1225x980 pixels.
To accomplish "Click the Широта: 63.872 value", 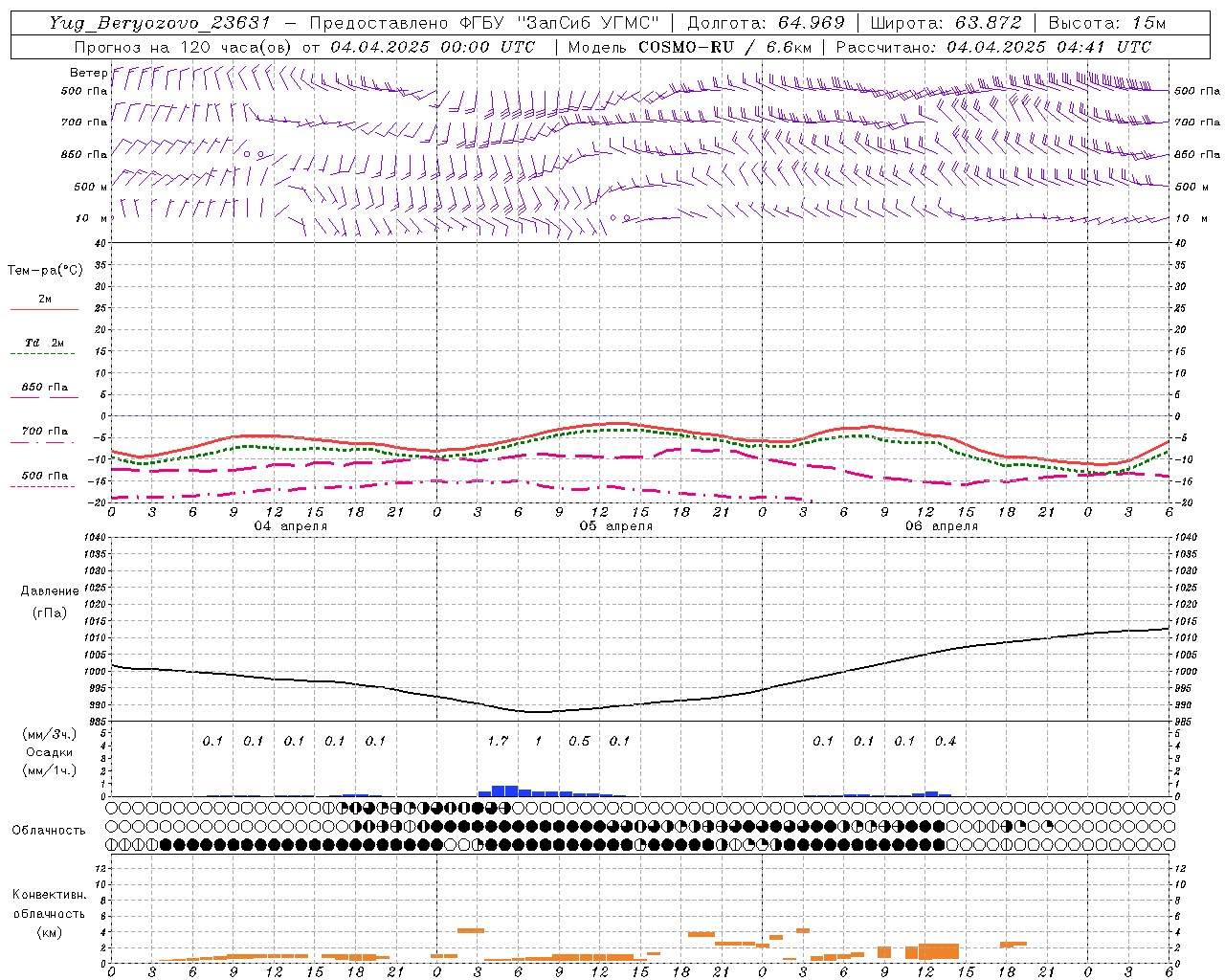I will 947,23.
